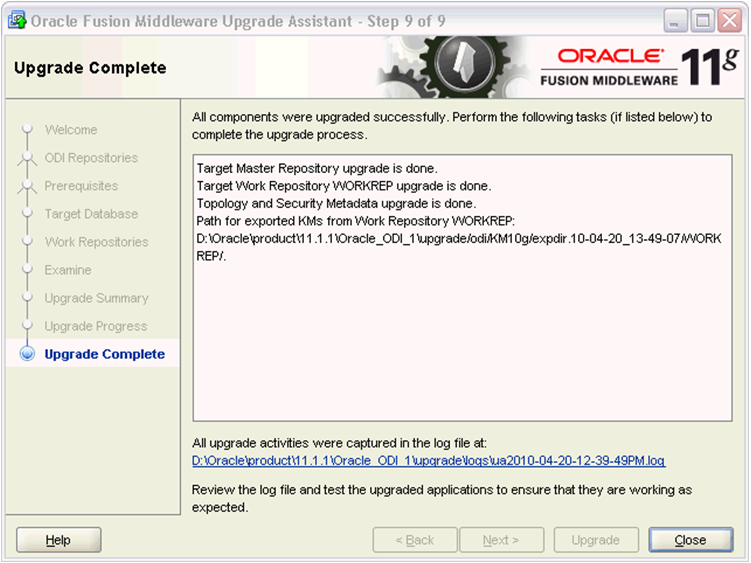Click 'Target Work Repository WORKREP upgrade is done.' line
This screenshot has height=563, width=751.
click(x=344, y=186)
